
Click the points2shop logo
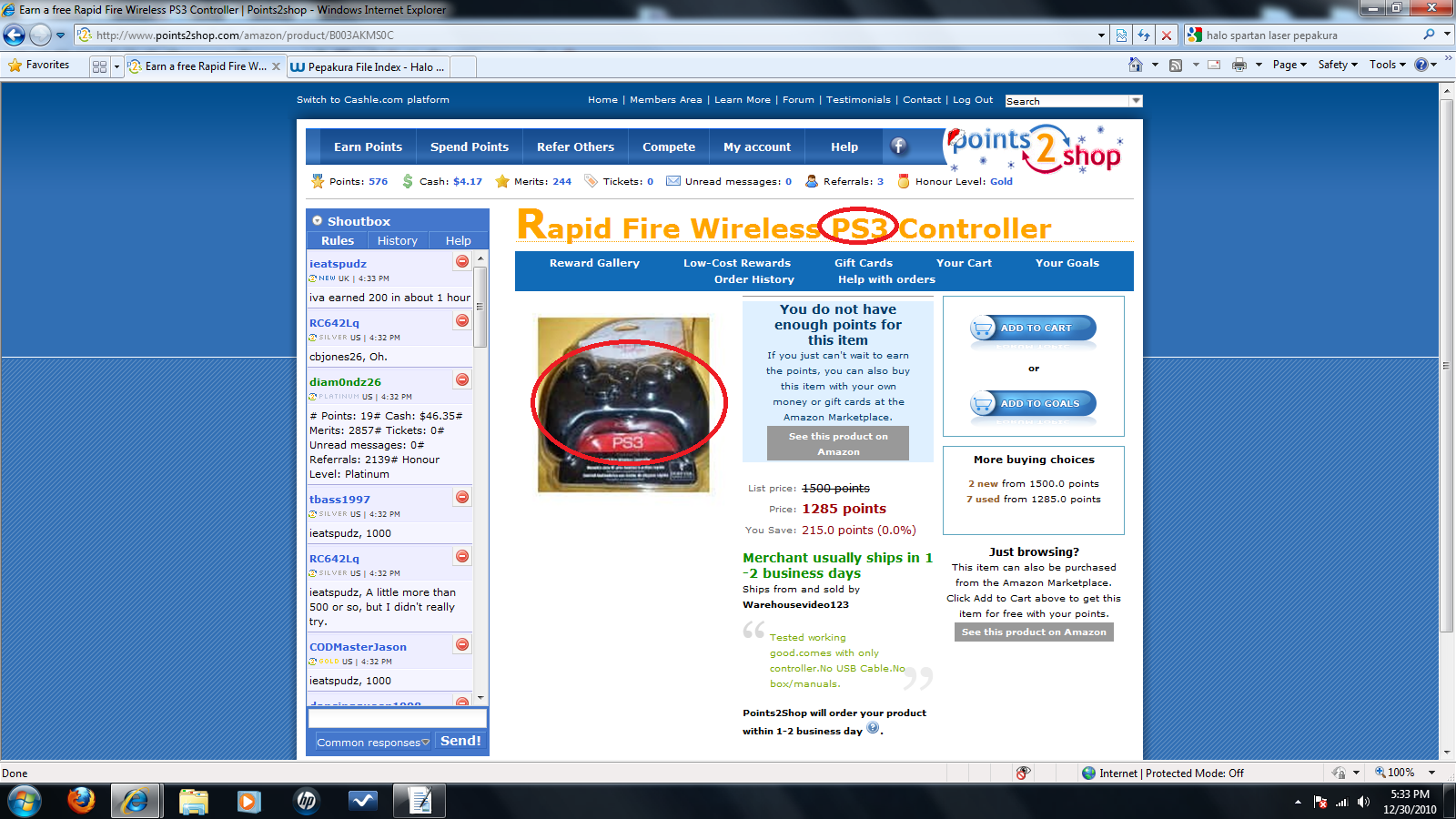1036,148
